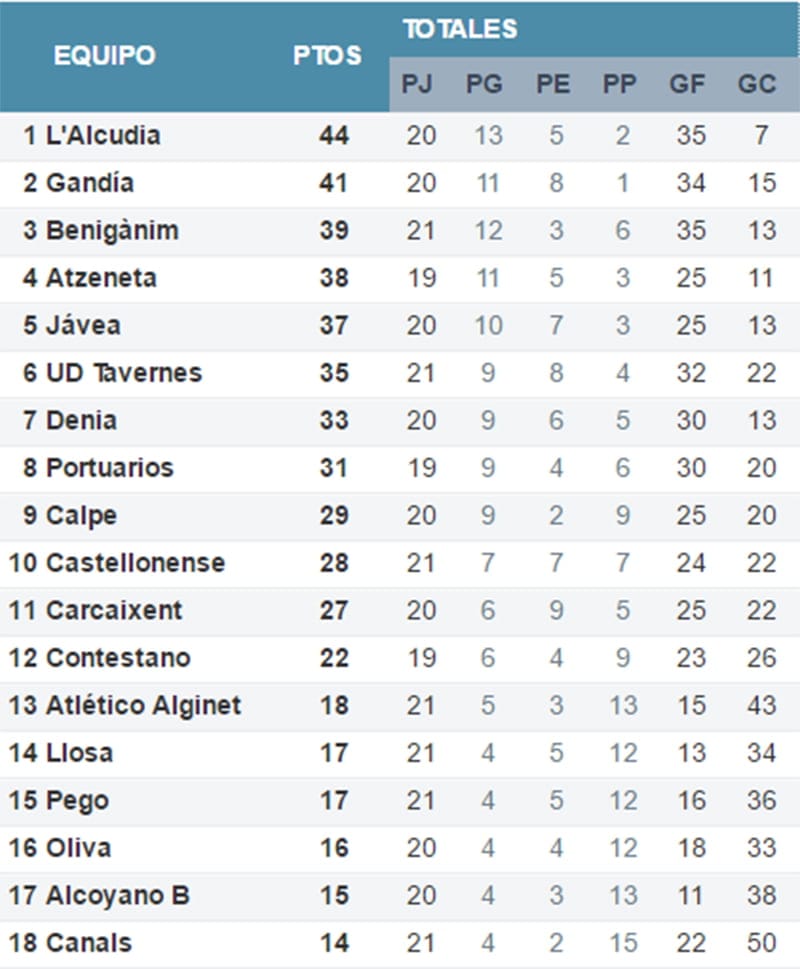The width and height of the screenshot is (800, 969).
Task: Select Atlético Alginet in the standings
Action: pyautogui.click(x=143, y=705)
